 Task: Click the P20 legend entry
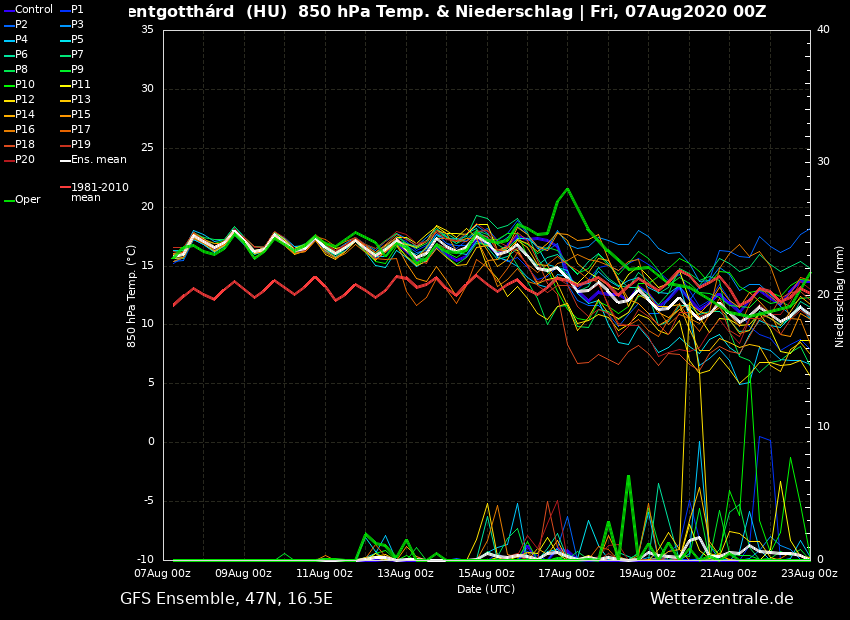24,160
